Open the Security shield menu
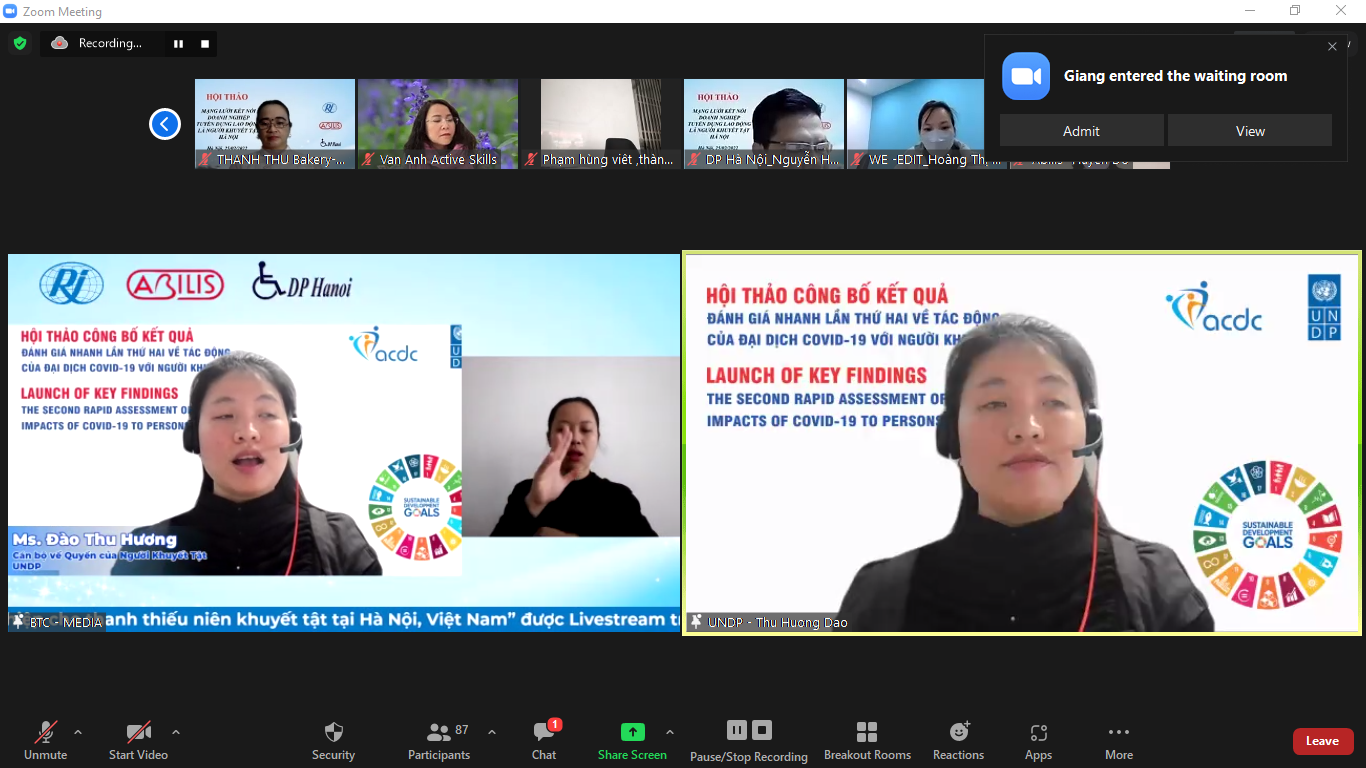Screen dimensions: 1366x768 coord(334,741)
